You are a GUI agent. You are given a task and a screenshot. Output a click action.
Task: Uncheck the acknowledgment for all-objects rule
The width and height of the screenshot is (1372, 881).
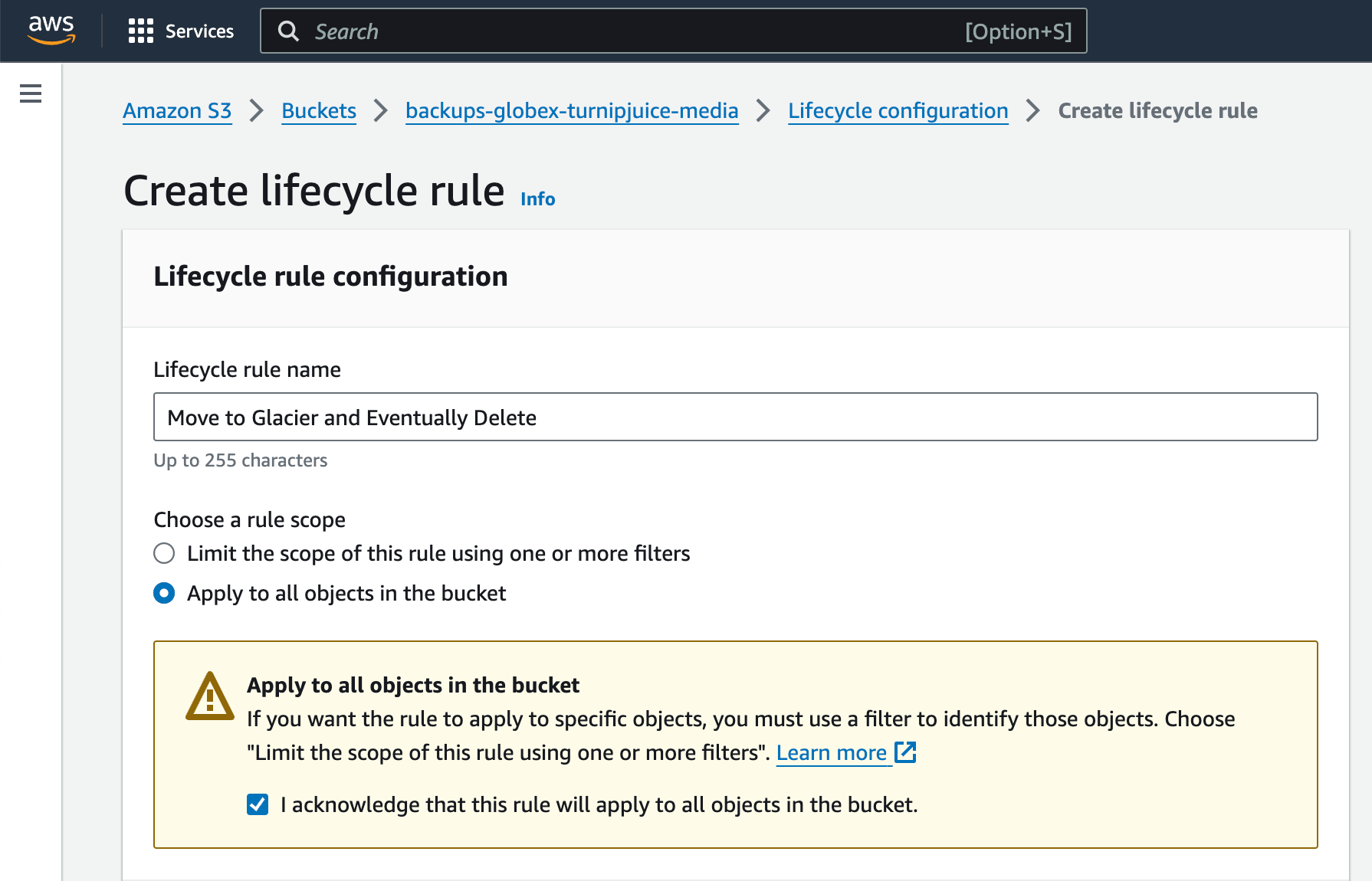click(257, 804)
